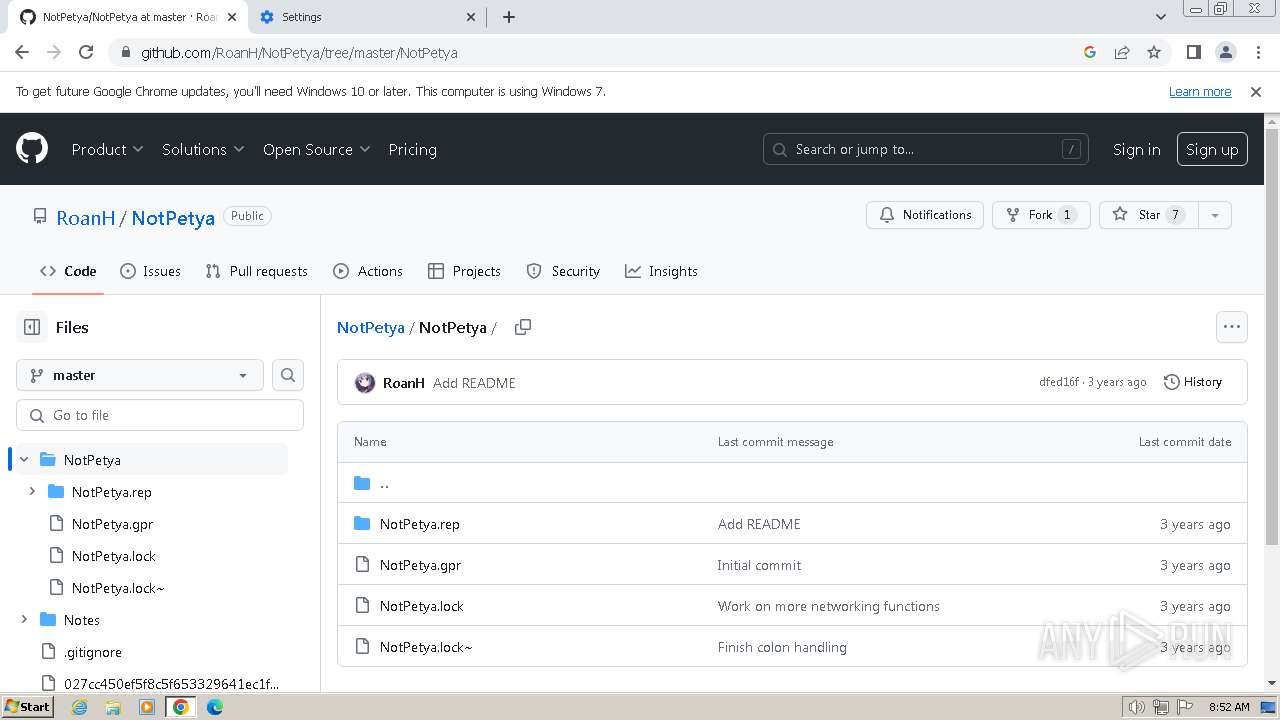
Task: Open Chrome three-dot menu
Action: [x=1256, y=52]
